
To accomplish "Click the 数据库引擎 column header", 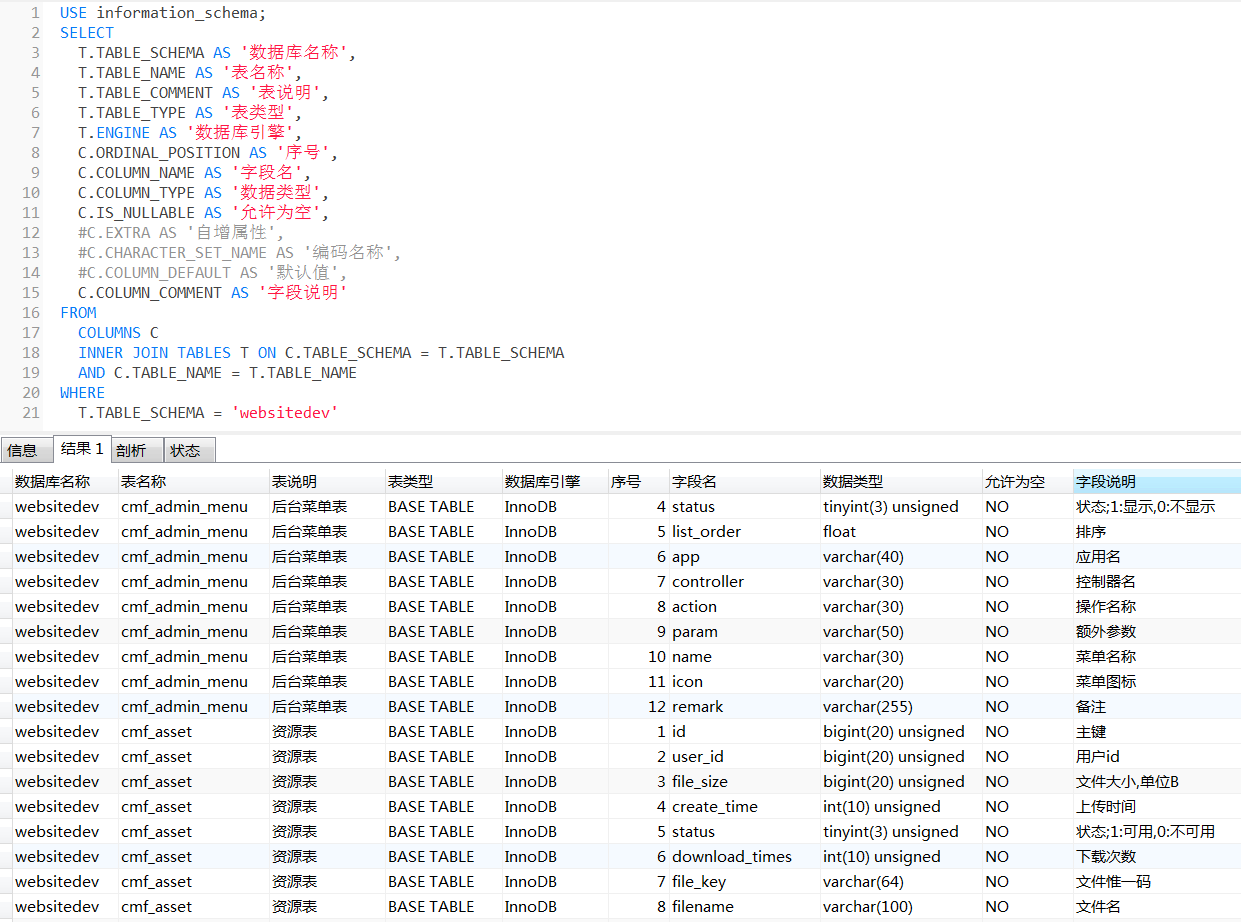I will click(554, 482).
